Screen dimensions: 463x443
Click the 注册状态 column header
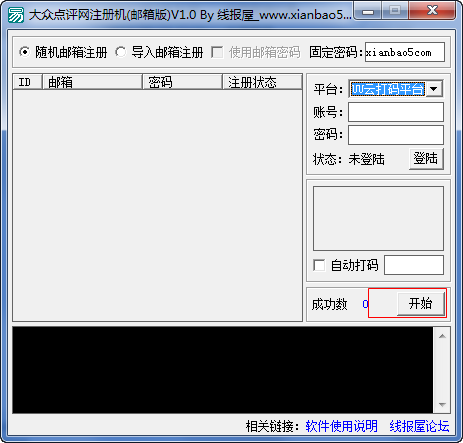coord(262,82)
